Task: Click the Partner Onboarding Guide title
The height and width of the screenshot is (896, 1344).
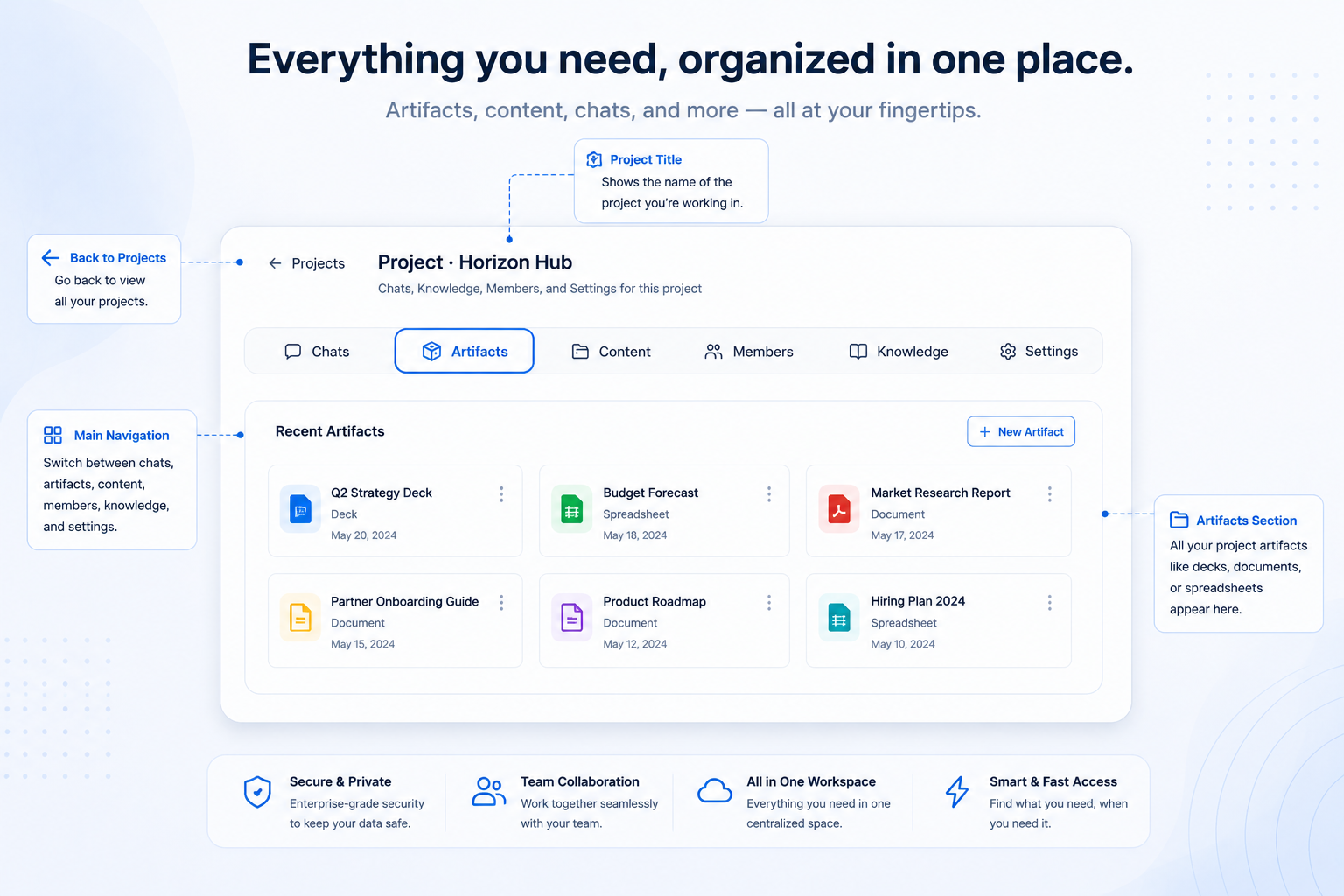Action: click(405, 602)
